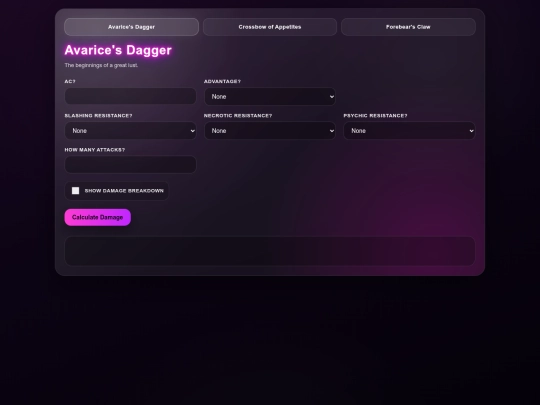This screenshot has height=405, width=540.
Task: Focus the How Many Attacks field
Action: click(x=131, y=165)
